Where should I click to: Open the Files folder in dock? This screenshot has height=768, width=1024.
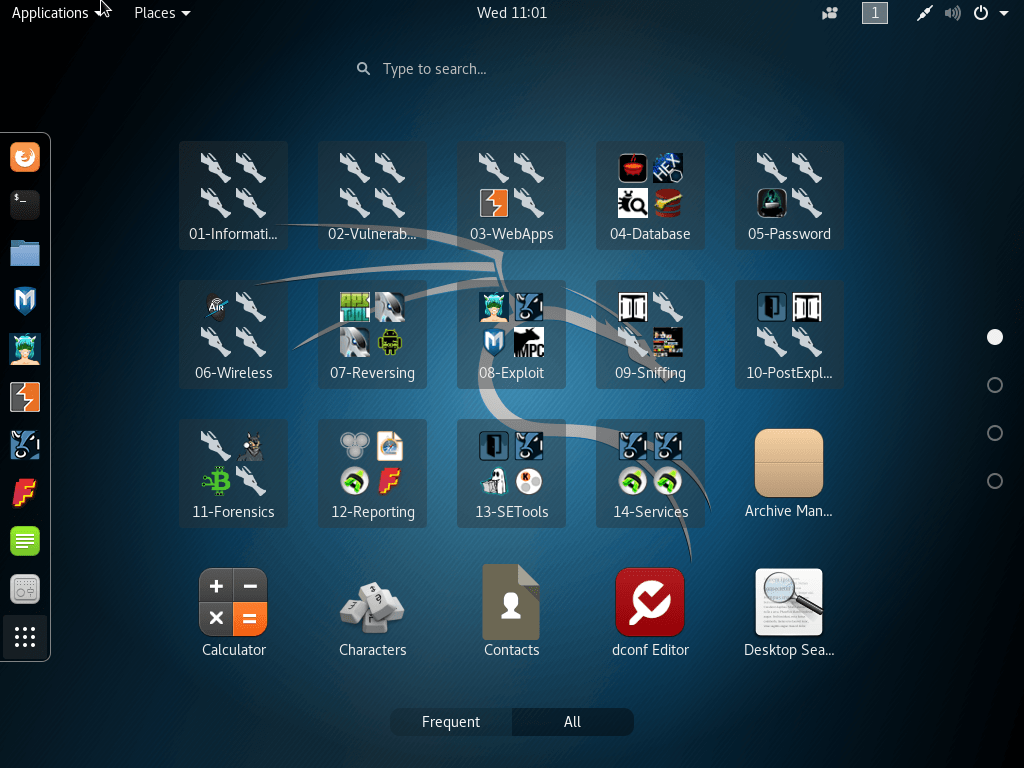25,253
